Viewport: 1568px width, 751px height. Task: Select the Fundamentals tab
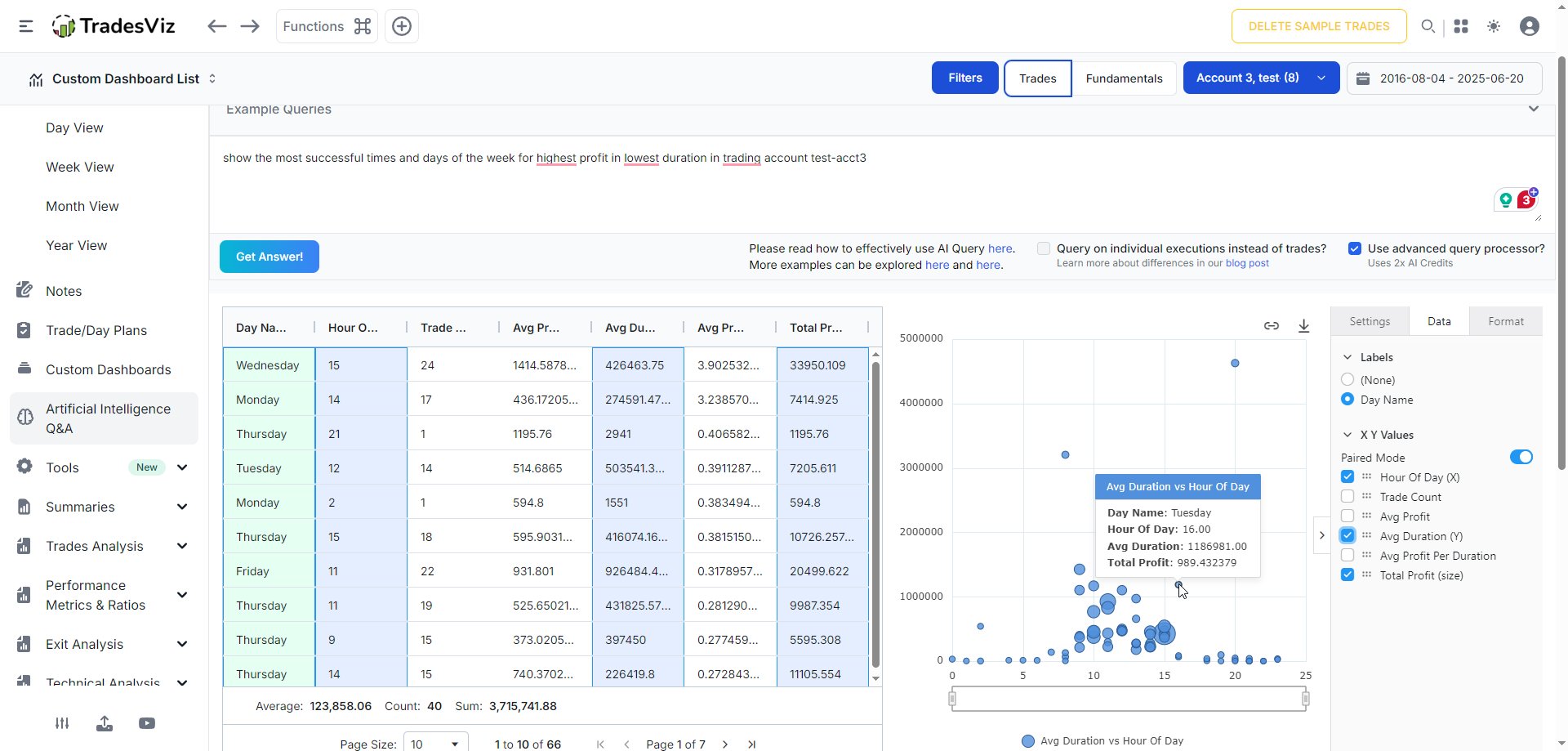1124,78
